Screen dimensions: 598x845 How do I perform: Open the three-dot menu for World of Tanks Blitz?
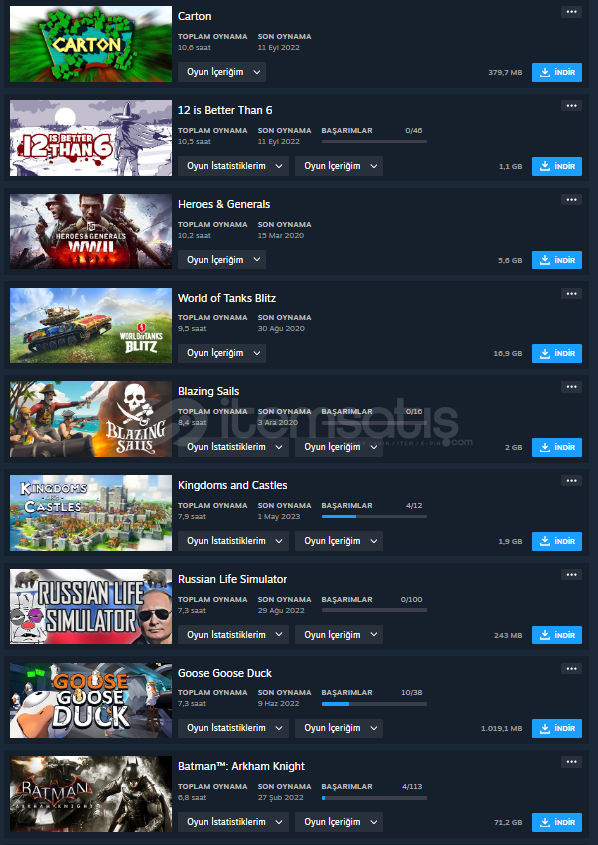click(x=571, y=294)
